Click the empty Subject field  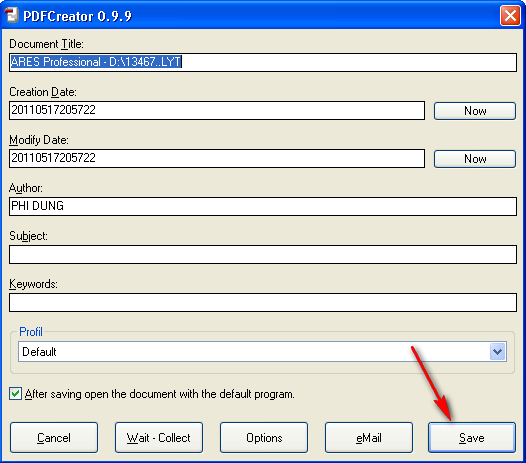[x=263, y=254]
